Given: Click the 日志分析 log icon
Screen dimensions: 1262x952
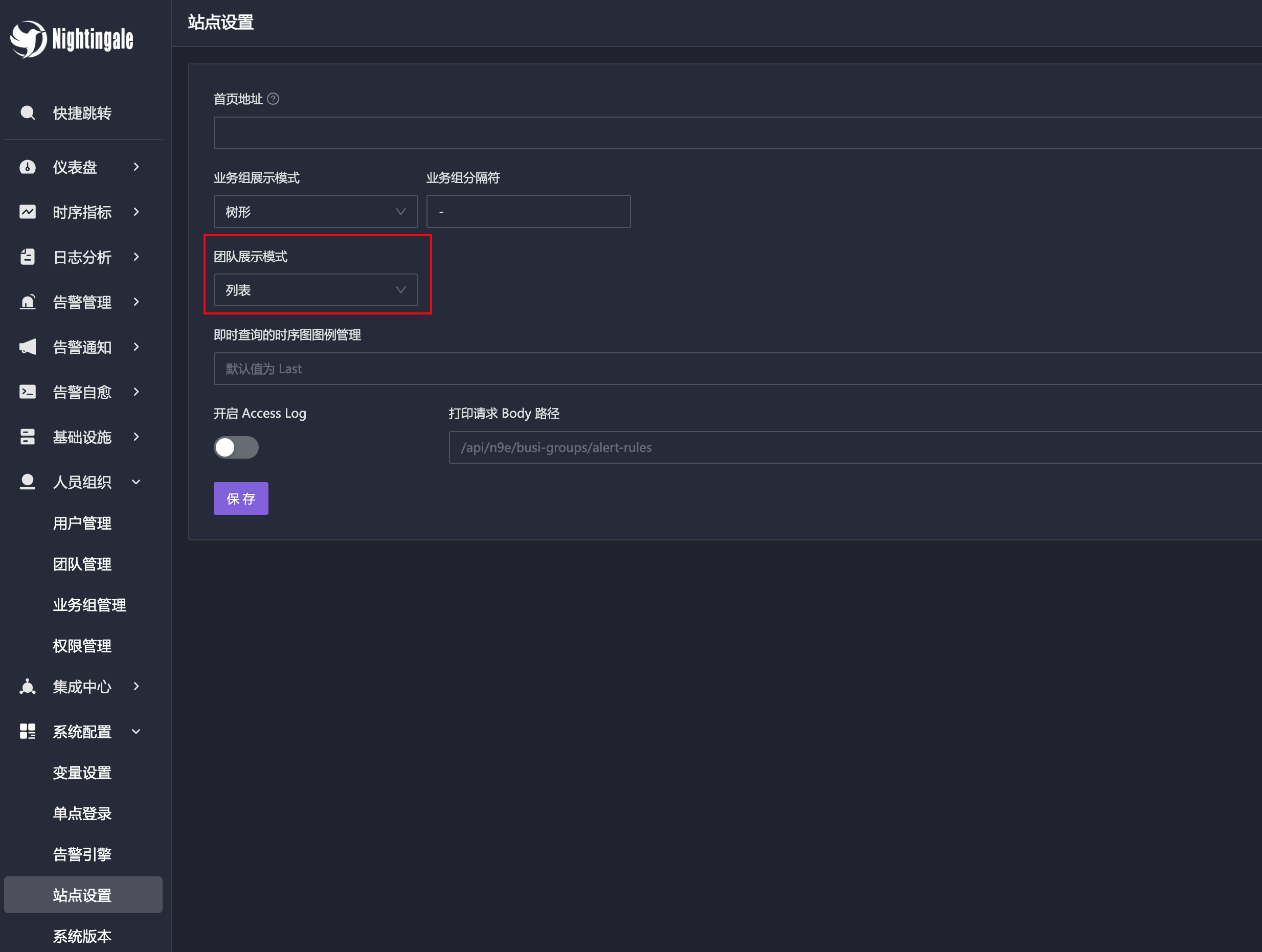Looking at the screenshot, I should click(x=28, y=257).
